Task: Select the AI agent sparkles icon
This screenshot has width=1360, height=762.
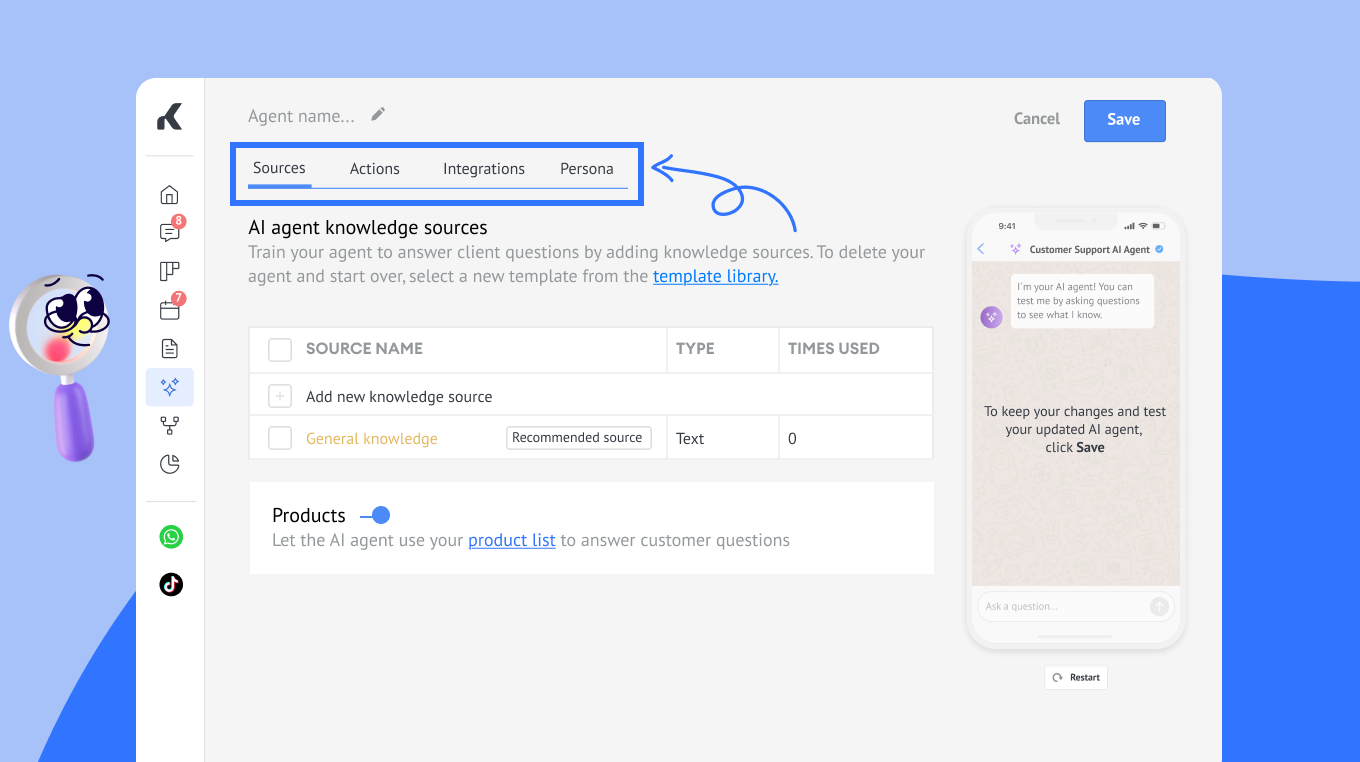Action: 169,387
